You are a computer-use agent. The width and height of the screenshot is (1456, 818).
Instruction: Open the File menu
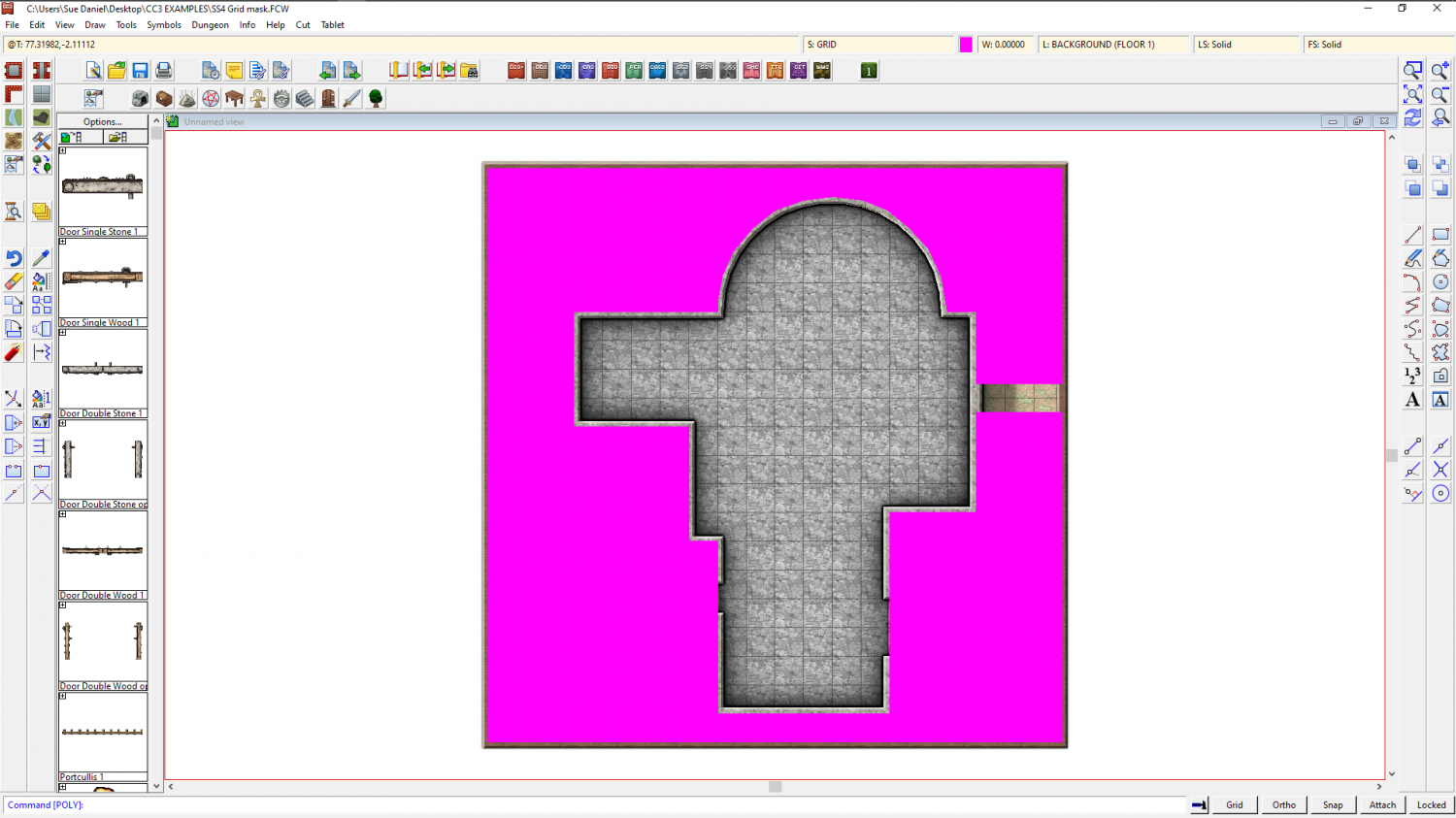pos(13,25)
